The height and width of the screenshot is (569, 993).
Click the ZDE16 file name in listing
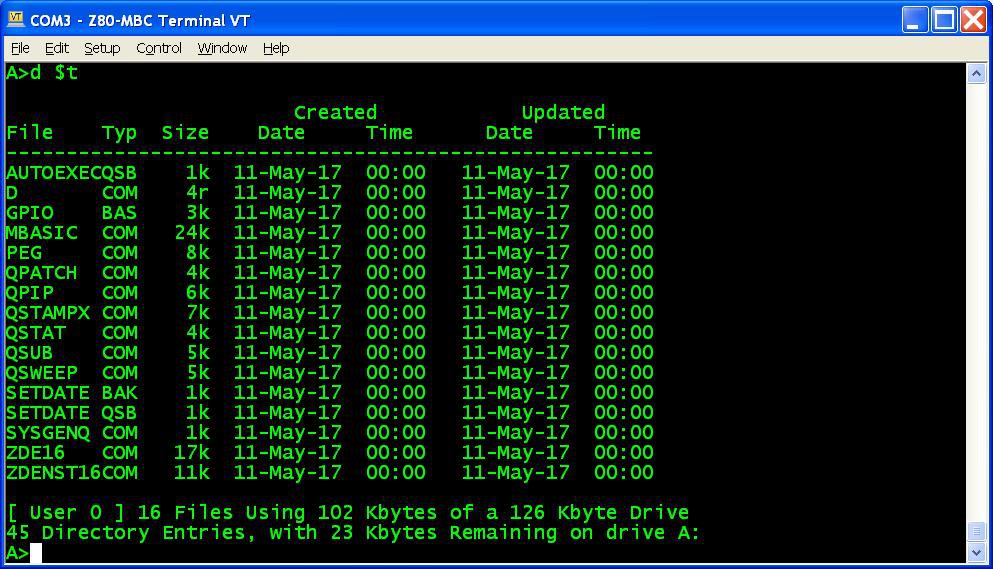(35, 452)
